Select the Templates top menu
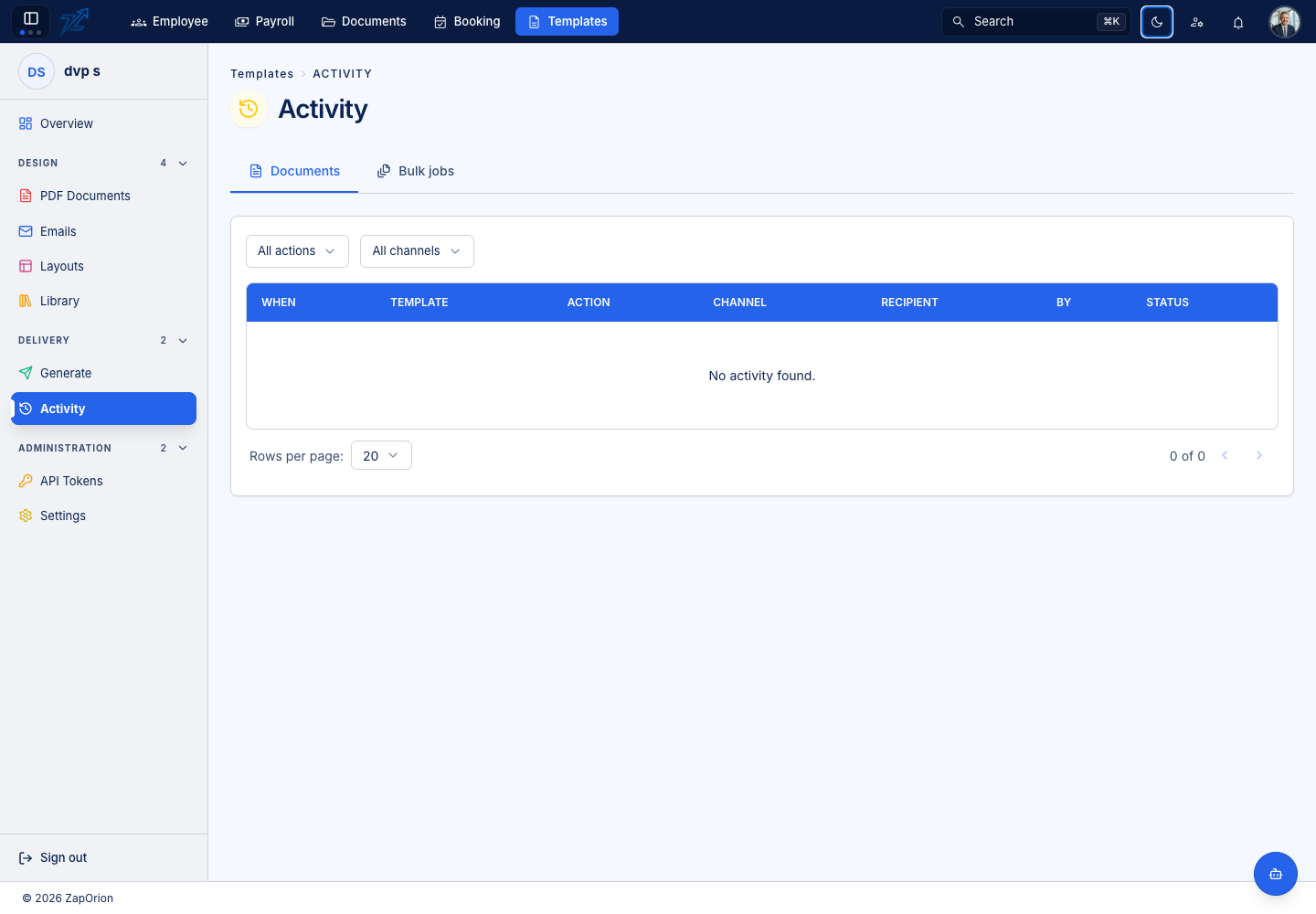1316x914 pixels. click(x=567, y=21)
